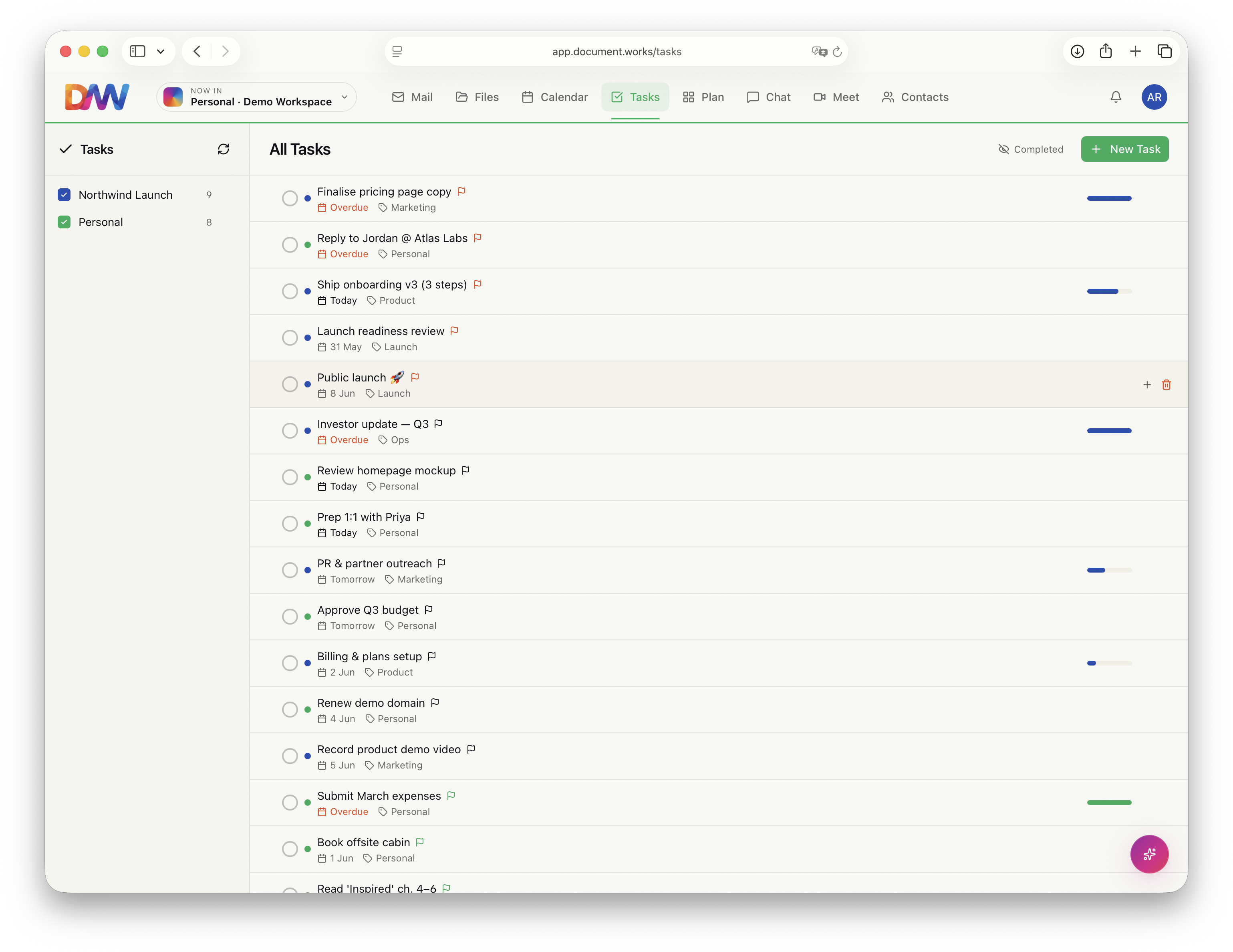Mark Prep 1:1 with Priya complete
Image resolution: width=1233 pixels, height=952 pixels.
tap(290, 523)
